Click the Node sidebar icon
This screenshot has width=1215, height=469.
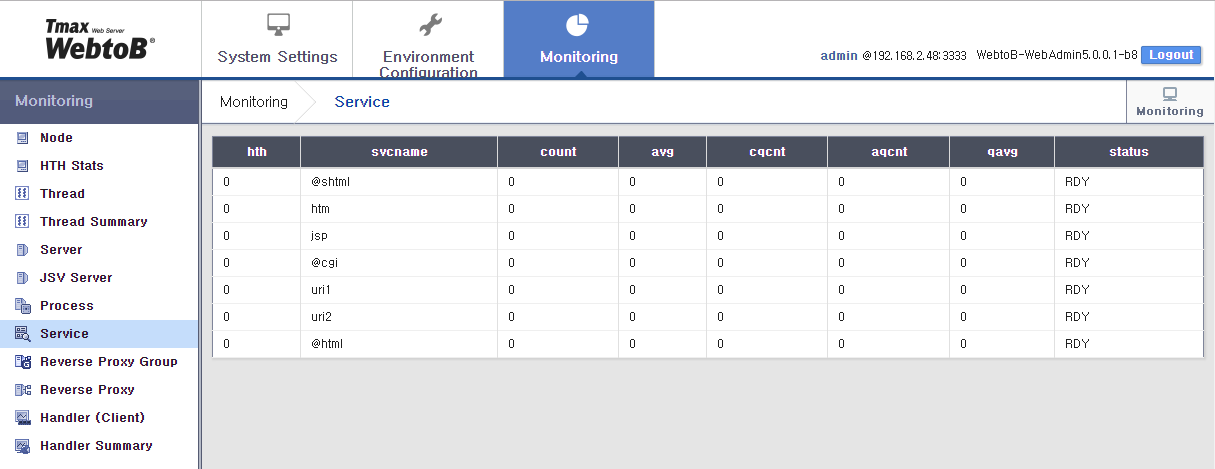(22, 138)
